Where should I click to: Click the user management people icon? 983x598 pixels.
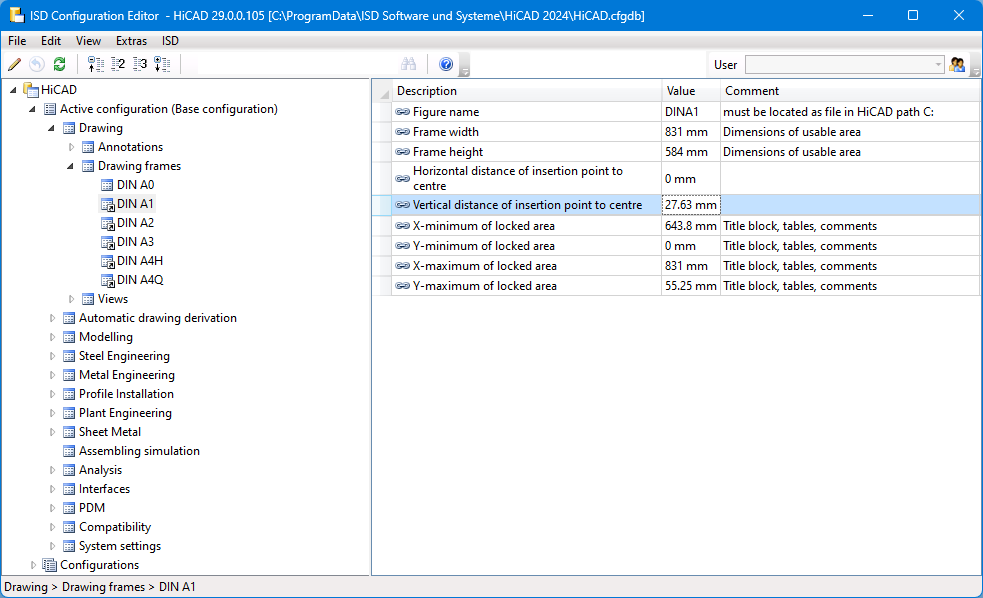(957, 64)
